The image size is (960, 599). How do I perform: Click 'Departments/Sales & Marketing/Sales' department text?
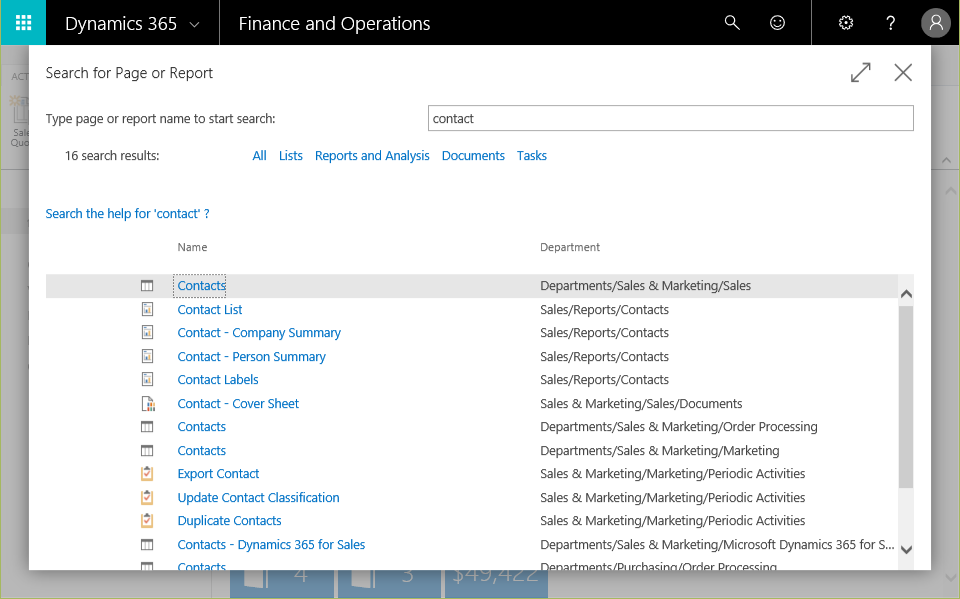click(x=645, y=285)
